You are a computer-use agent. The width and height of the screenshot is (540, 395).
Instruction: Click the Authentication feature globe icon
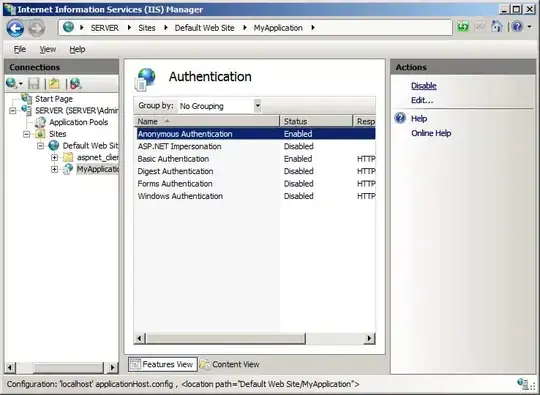click(x=146, y=79)
